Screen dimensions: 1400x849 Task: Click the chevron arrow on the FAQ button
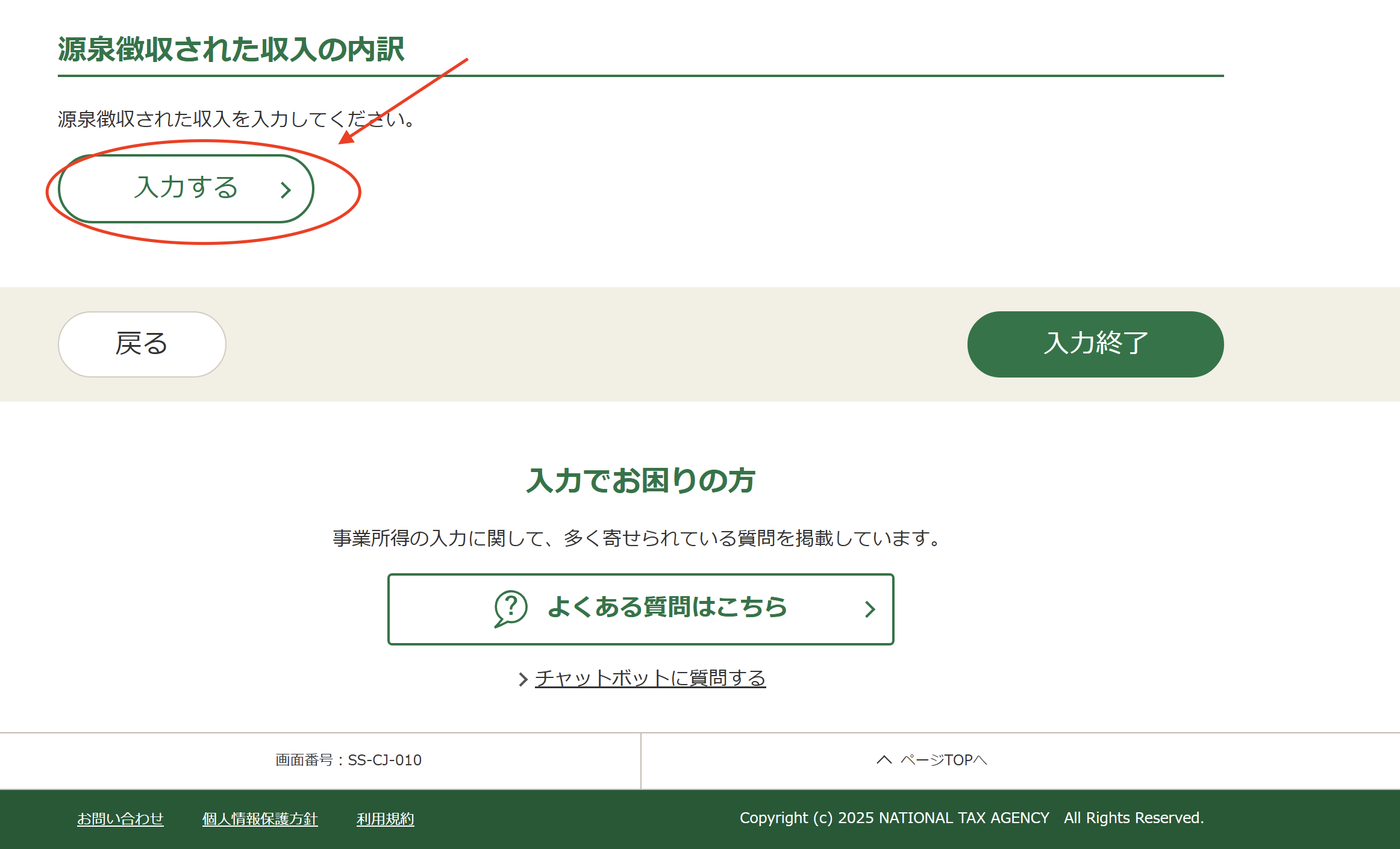point(870,609)
